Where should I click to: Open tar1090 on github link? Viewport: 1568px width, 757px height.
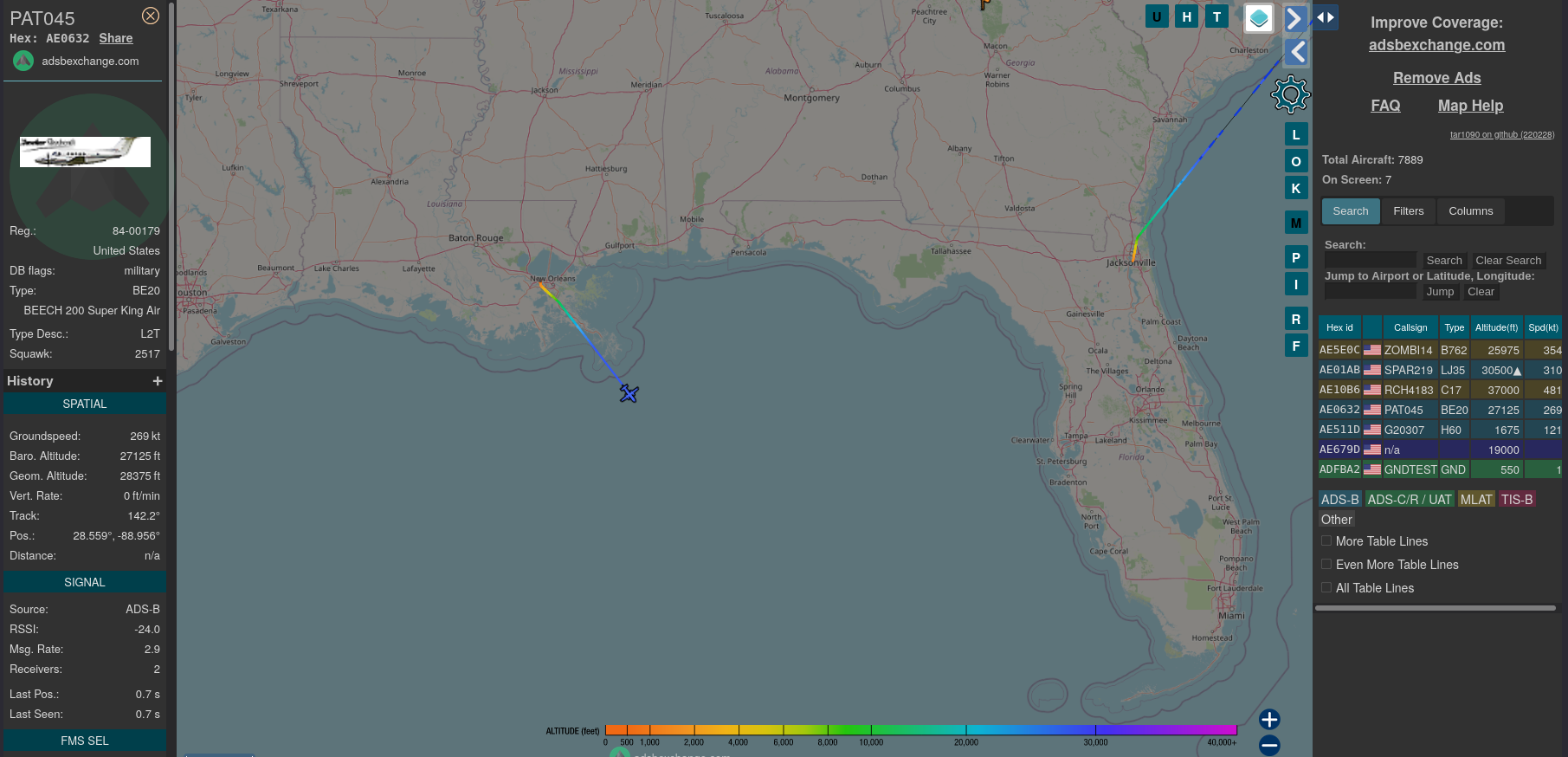[1502, 134]
